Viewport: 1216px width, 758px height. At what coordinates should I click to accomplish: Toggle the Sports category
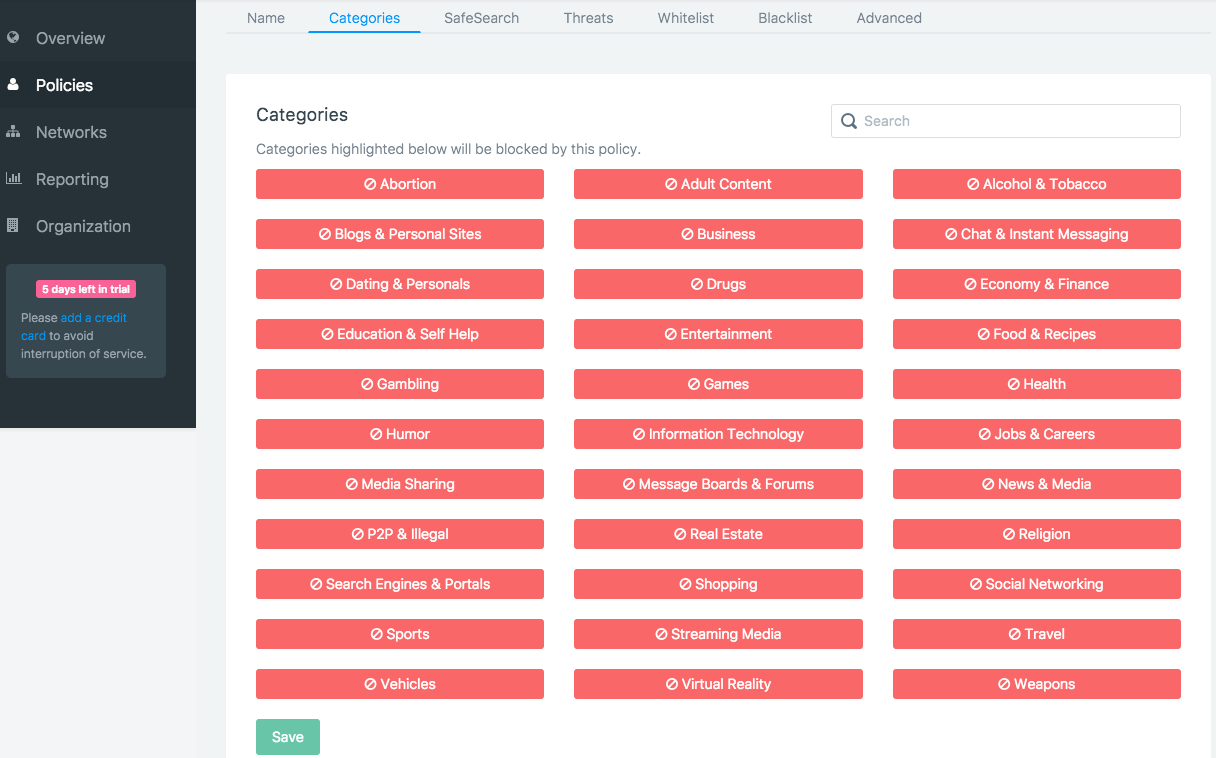[400, 634]
